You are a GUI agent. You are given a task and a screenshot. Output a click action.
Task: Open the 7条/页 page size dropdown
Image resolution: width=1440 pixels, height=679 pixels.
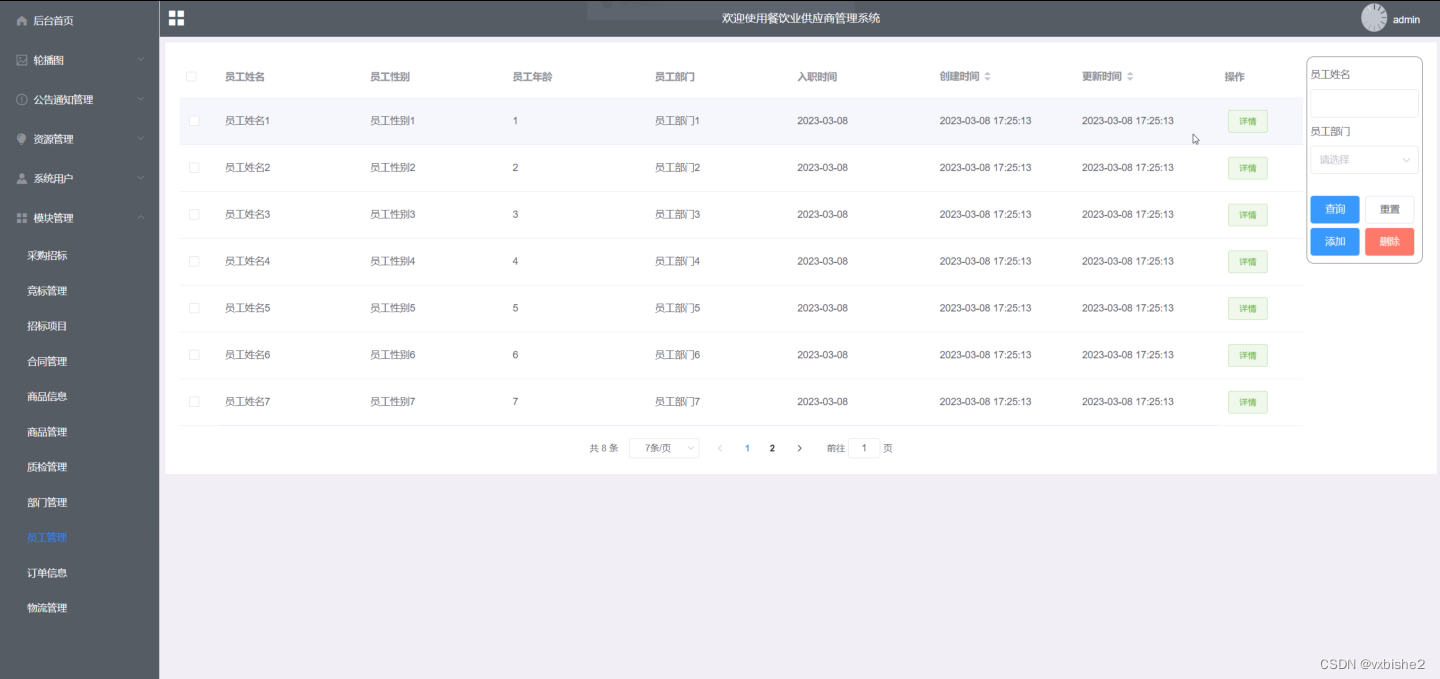664,449
